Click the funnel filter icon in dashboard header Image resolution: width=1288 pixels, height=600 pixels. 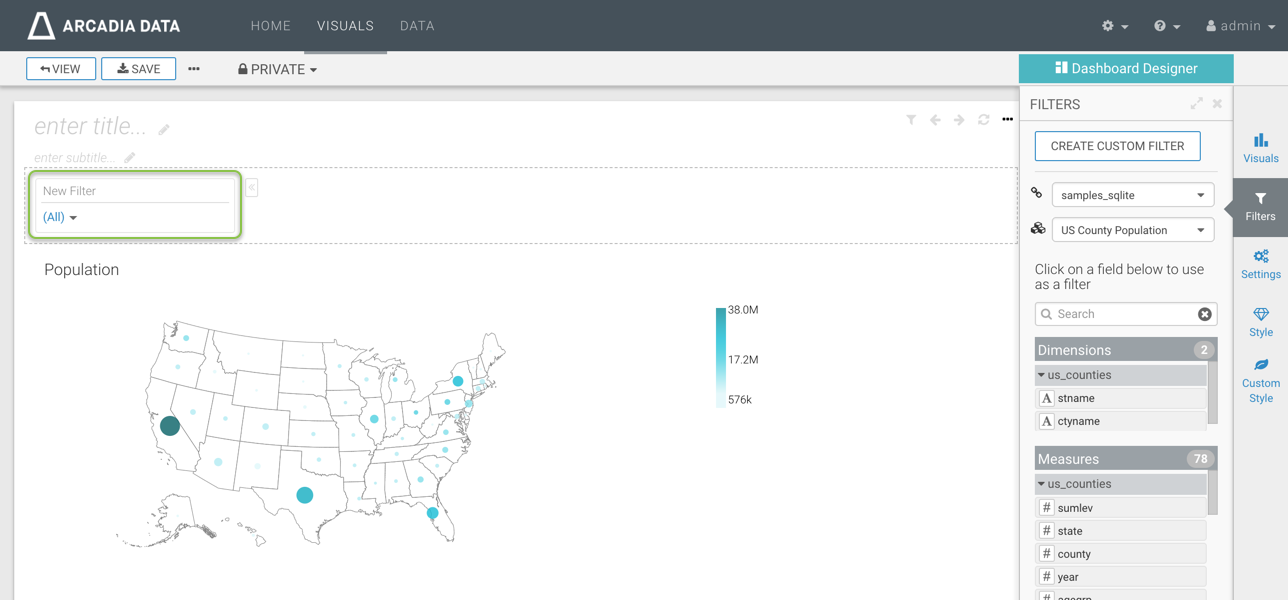point(911,120)
